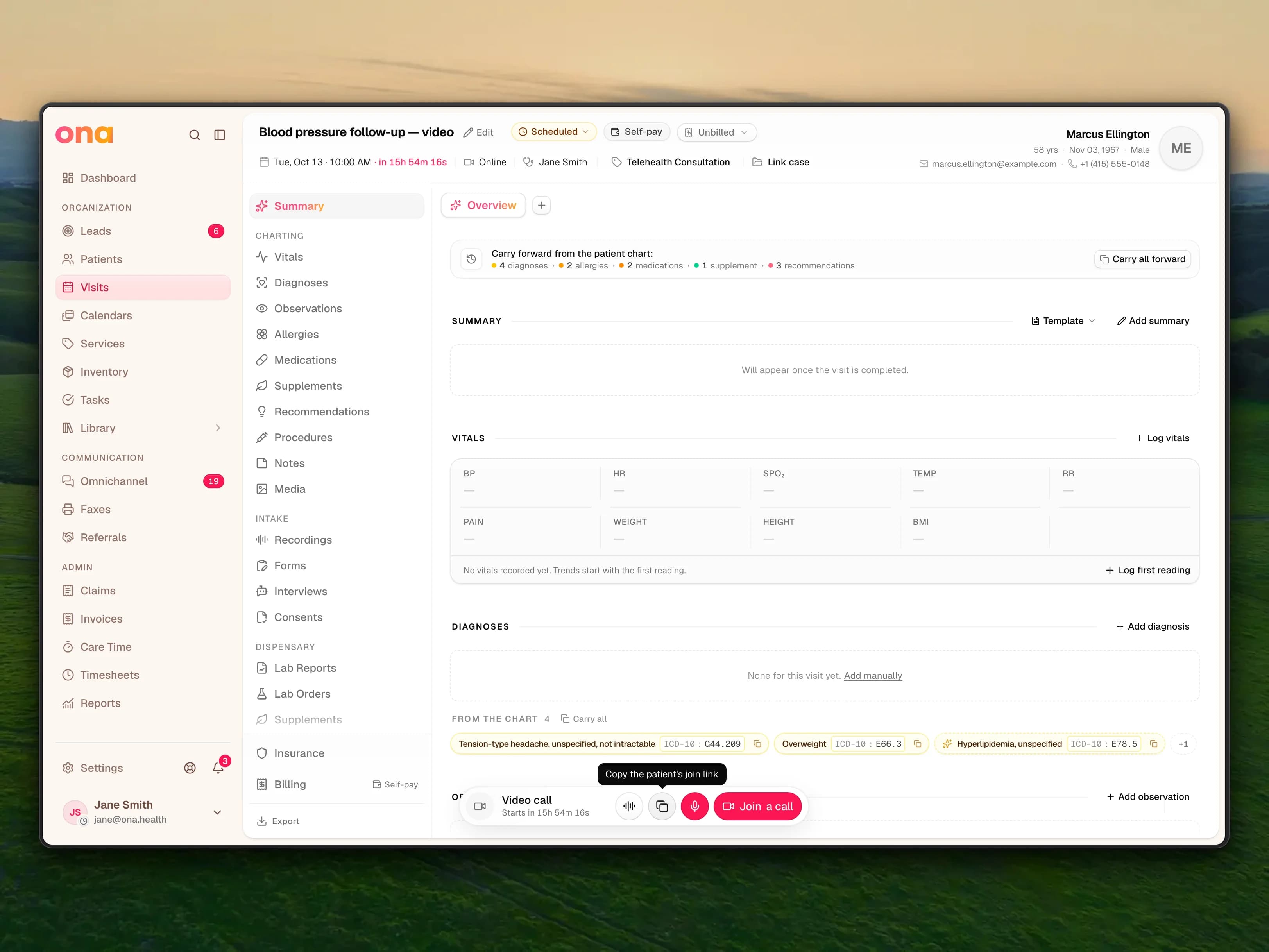1269x952 pixels.
Task: Copy ICD-10 code G44.209
Action: click(757, 744)
